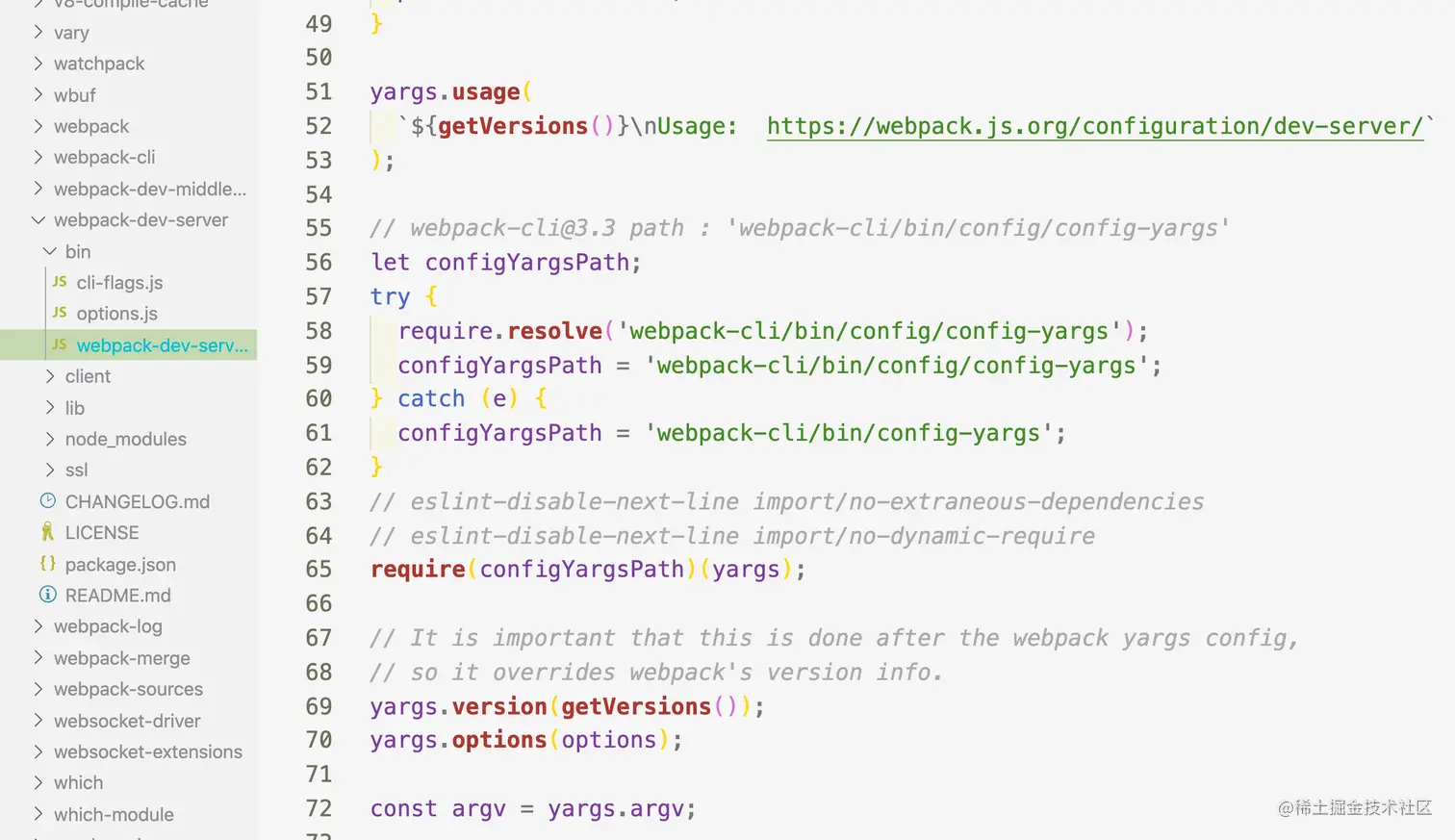1455x840 pixels.
Task: Expand the client folder chevron
Action: tap(49, 376)
